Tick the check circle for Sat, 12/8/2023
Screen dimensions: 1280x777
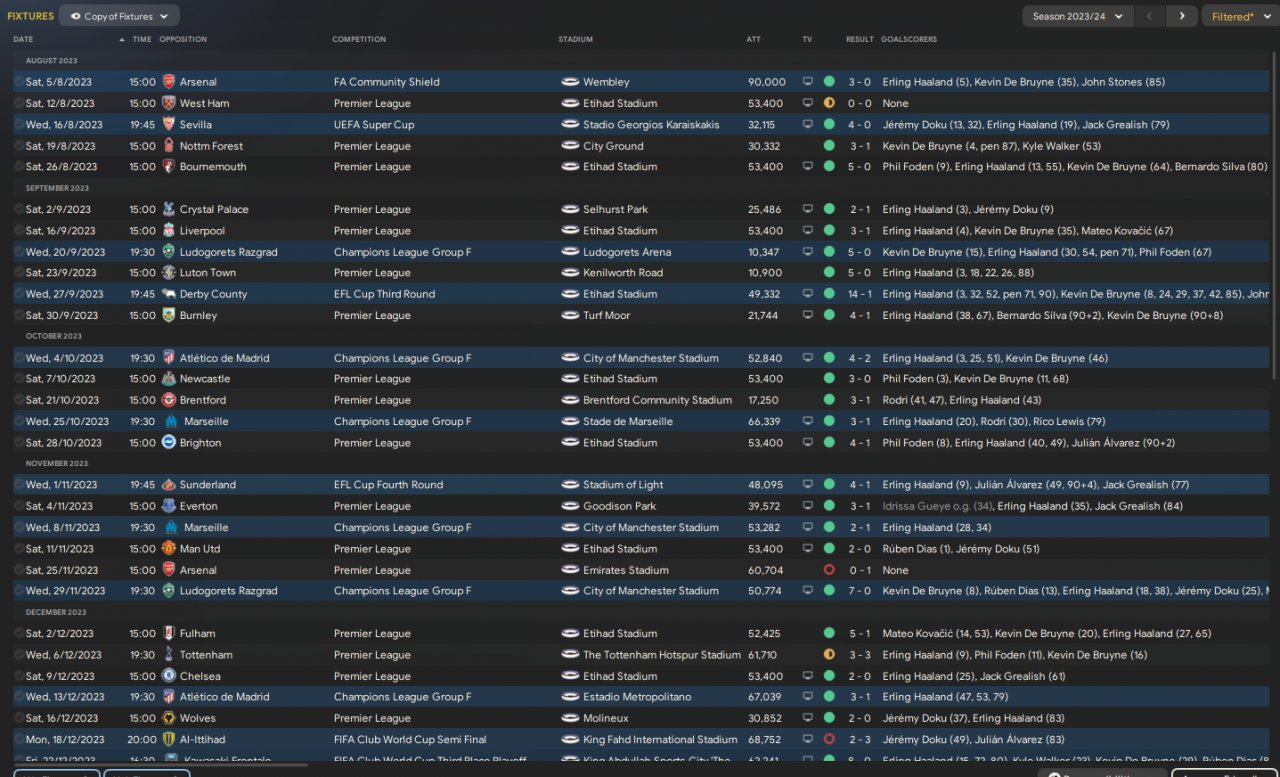19,103
